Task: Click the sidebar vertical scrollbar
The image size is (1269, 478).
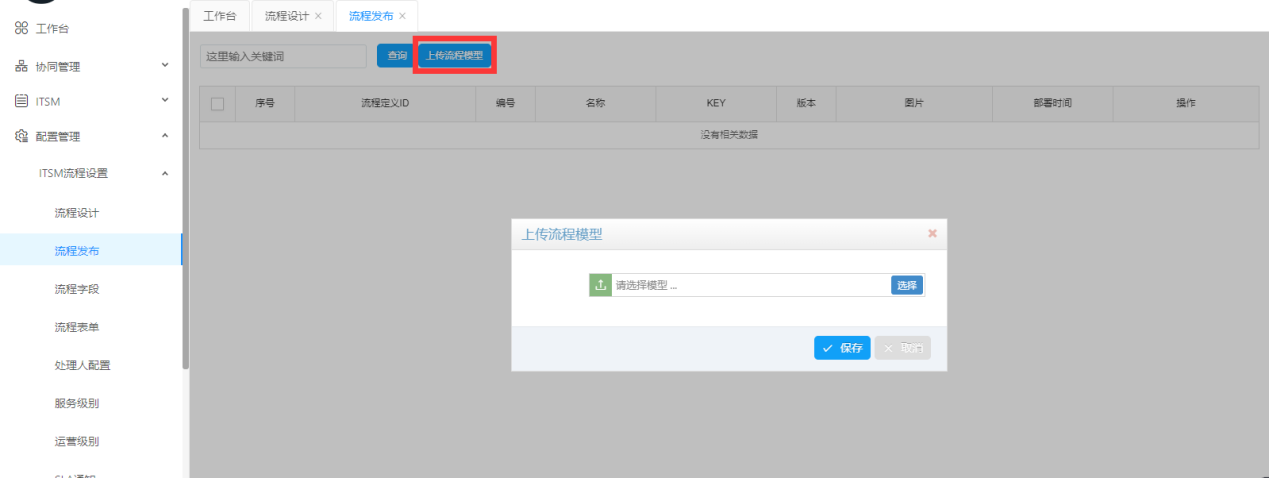Action: [x=186, y=190]
